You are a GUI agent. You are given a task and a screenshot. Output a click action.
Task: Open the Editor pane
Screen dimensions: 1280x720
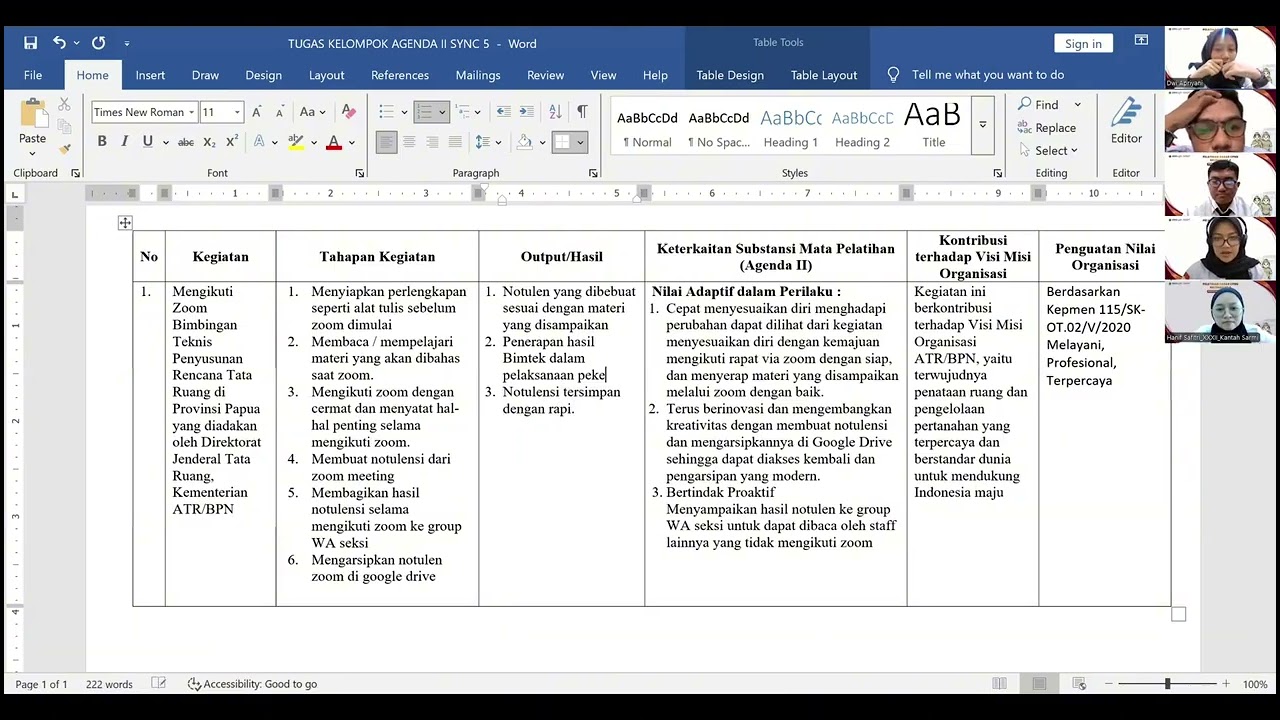1126,122
